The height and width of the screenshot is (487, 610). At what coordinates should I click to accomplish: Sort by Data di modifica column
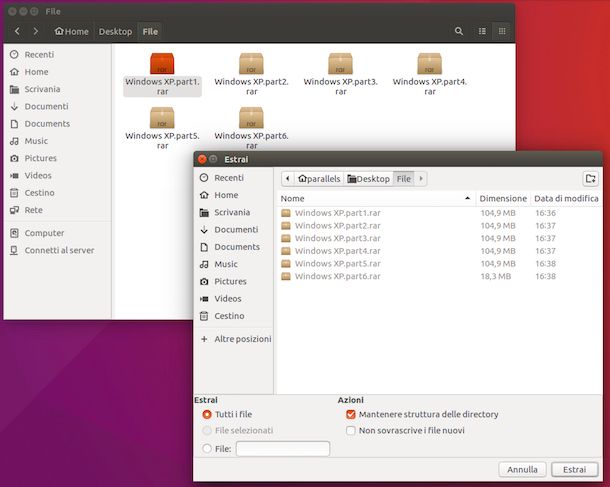pos(566,198)
